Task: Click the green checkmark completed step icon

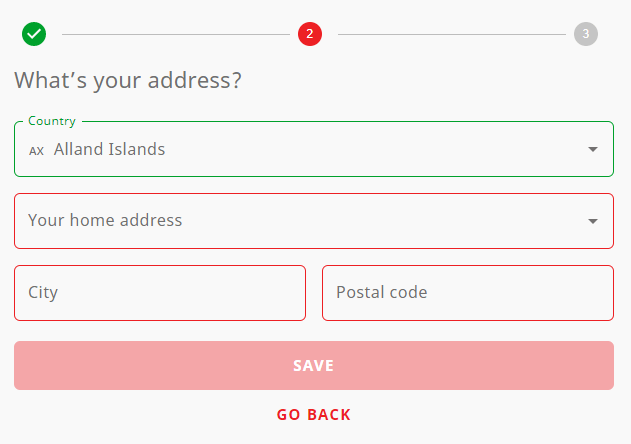Action: [x=34, y=34]
